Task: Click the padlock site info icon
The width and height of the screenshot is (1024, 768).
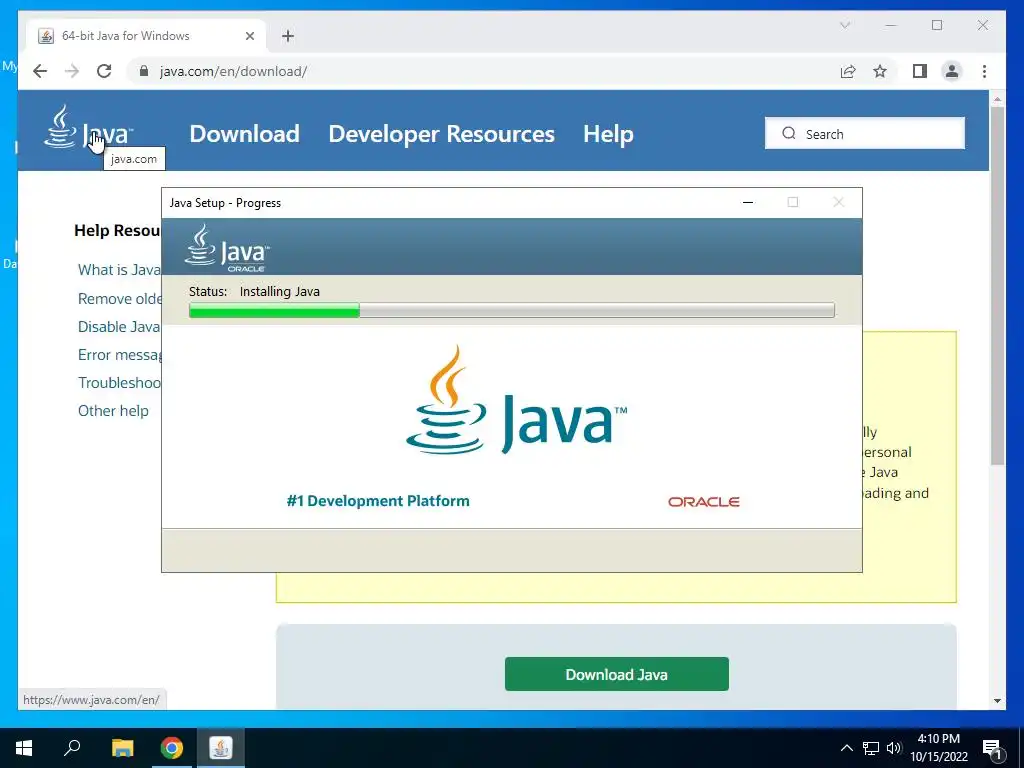Action: (144, 71)
